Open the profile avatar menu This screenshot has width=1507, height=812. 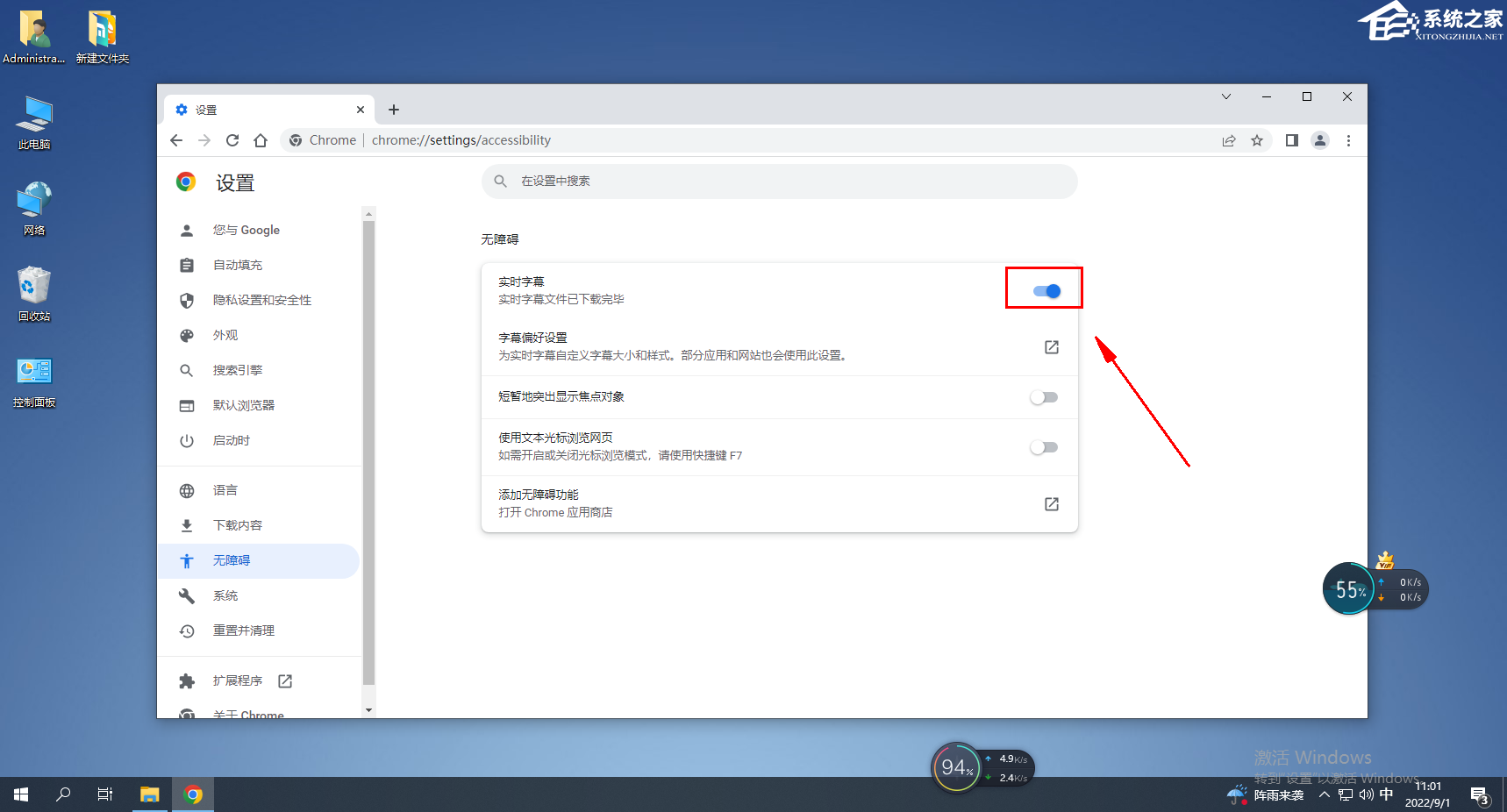pyautogui.click(x=1320, y=140)
